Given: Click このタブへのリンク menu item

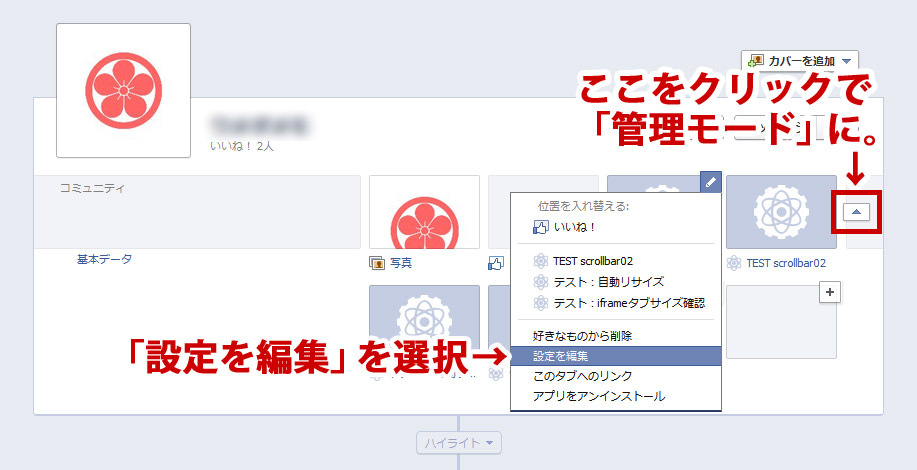Looking at the screenshot, I should pos(616,376).
